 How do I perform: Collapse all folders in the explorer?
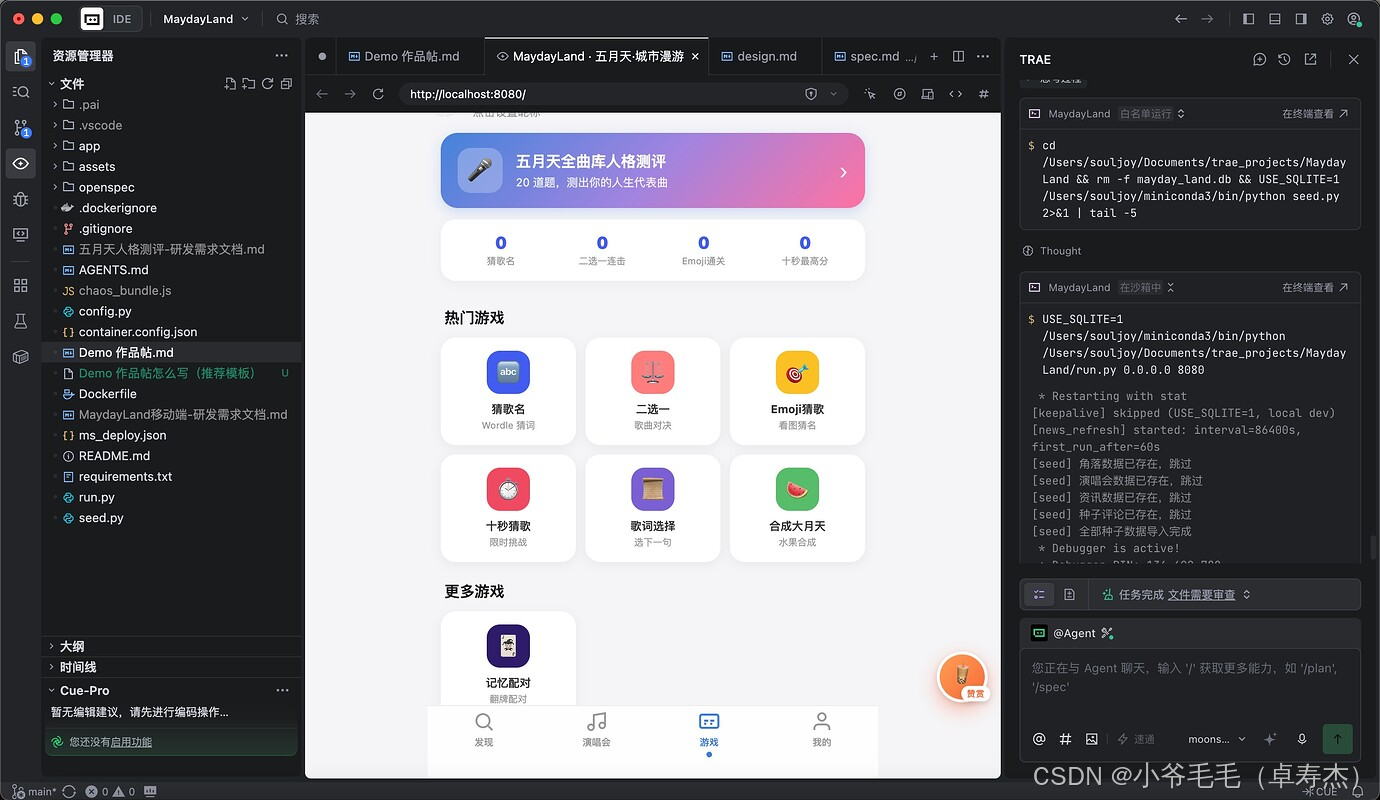pos(287,84)
